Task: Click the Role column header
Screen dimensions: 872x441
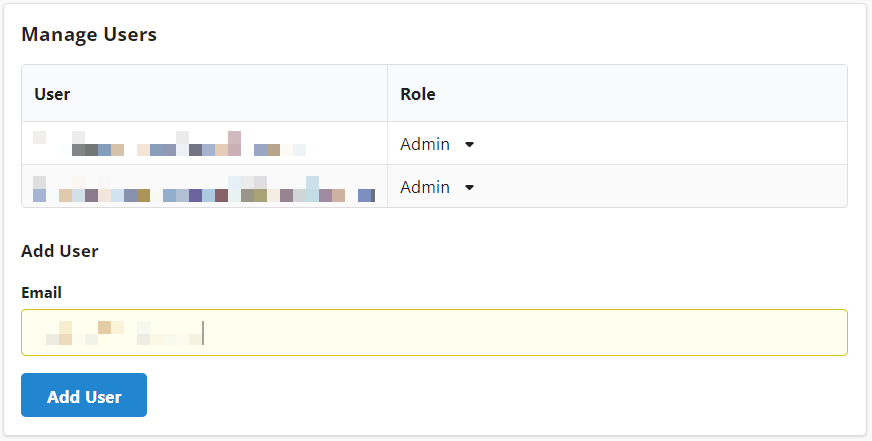Action: (417, 94)
